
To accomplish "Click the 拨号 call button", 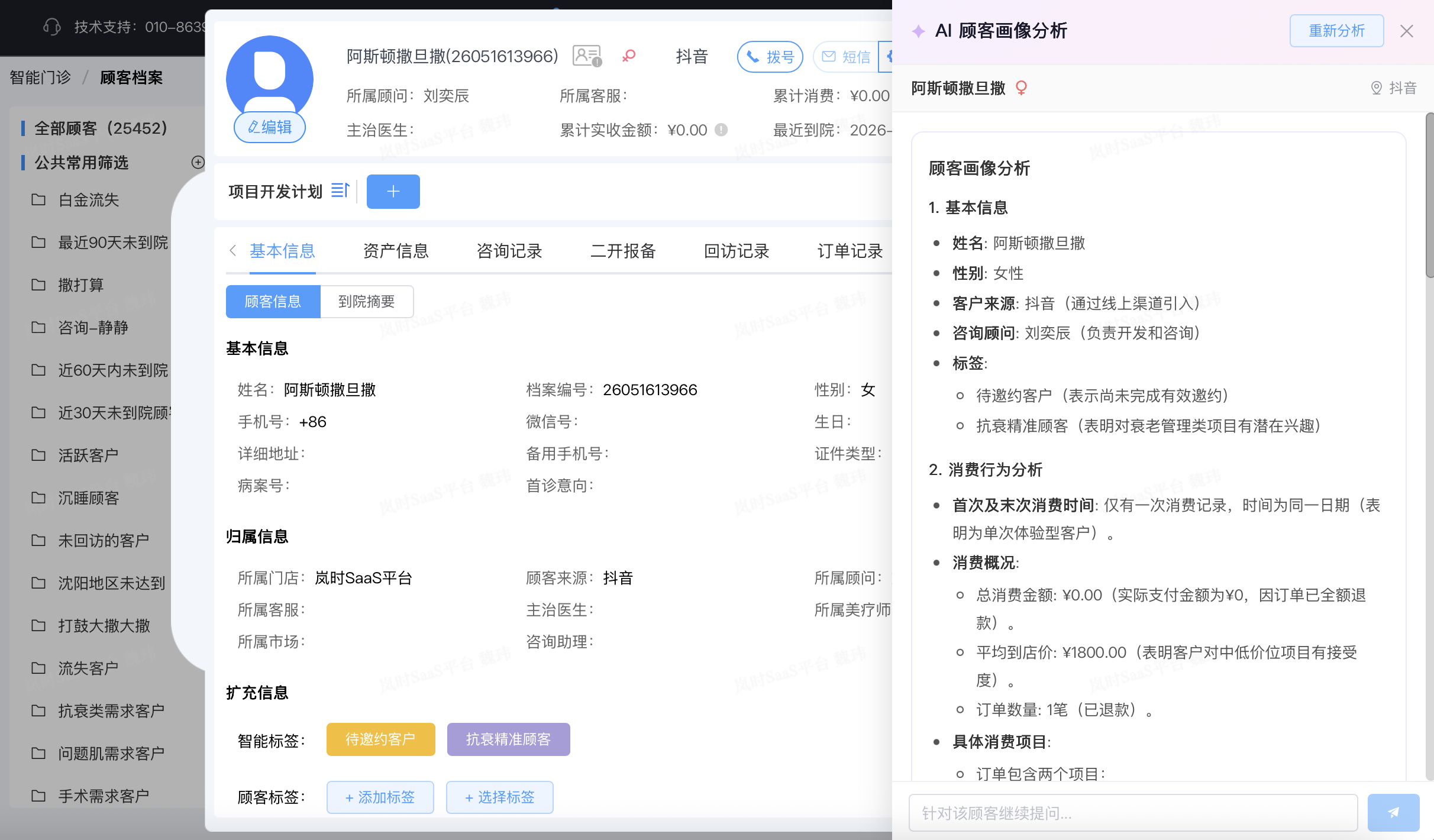I will (770, 57).
